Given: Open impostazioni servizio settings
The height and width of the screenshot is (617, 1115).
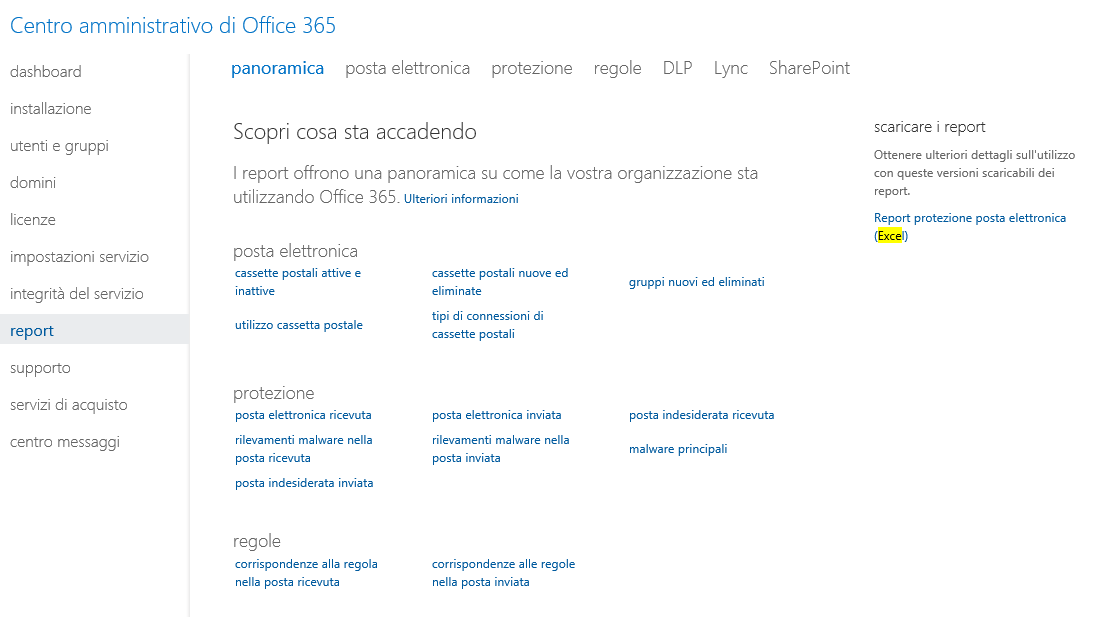Looking at the screenshot, I should point(80,257).
